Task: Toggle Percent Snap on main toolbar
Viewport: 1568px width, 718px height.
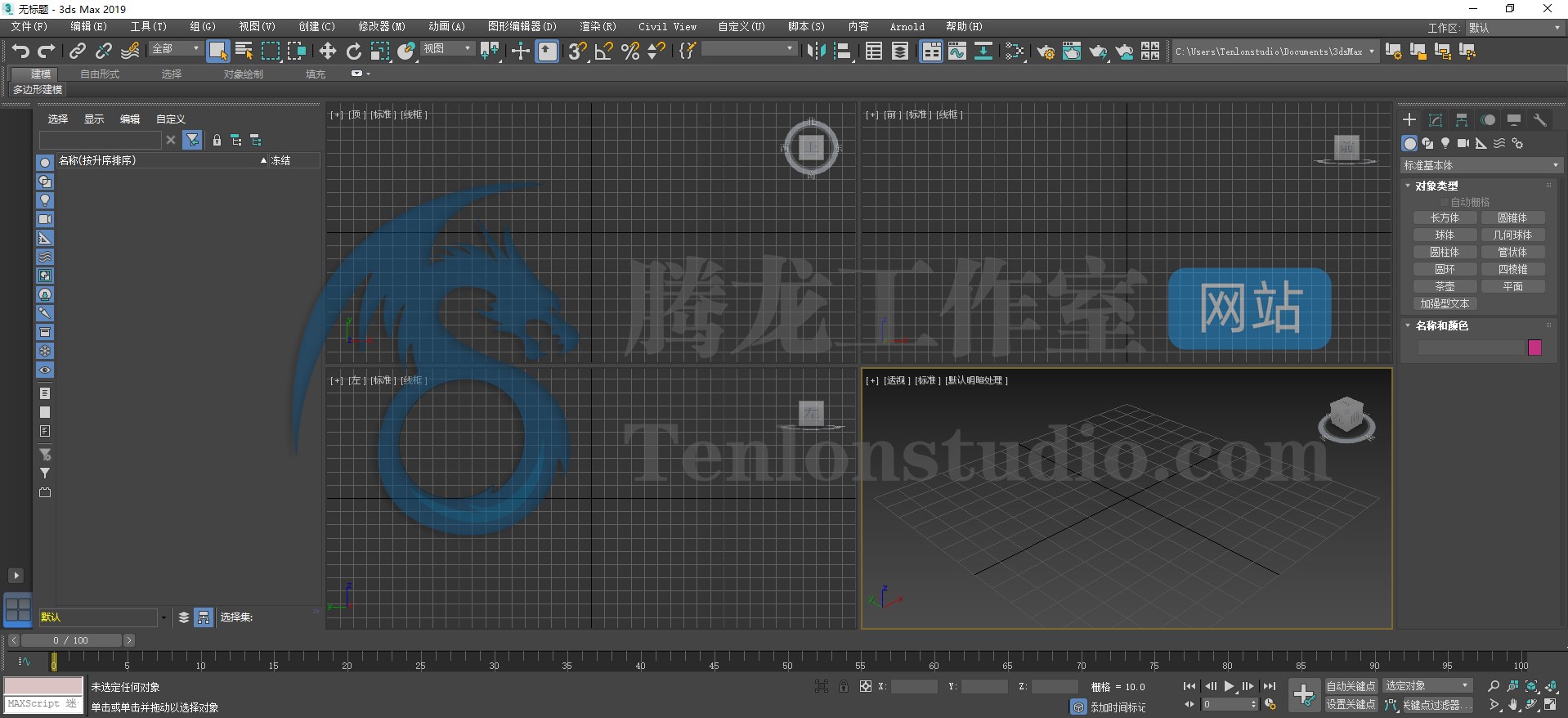Action: 630,52
